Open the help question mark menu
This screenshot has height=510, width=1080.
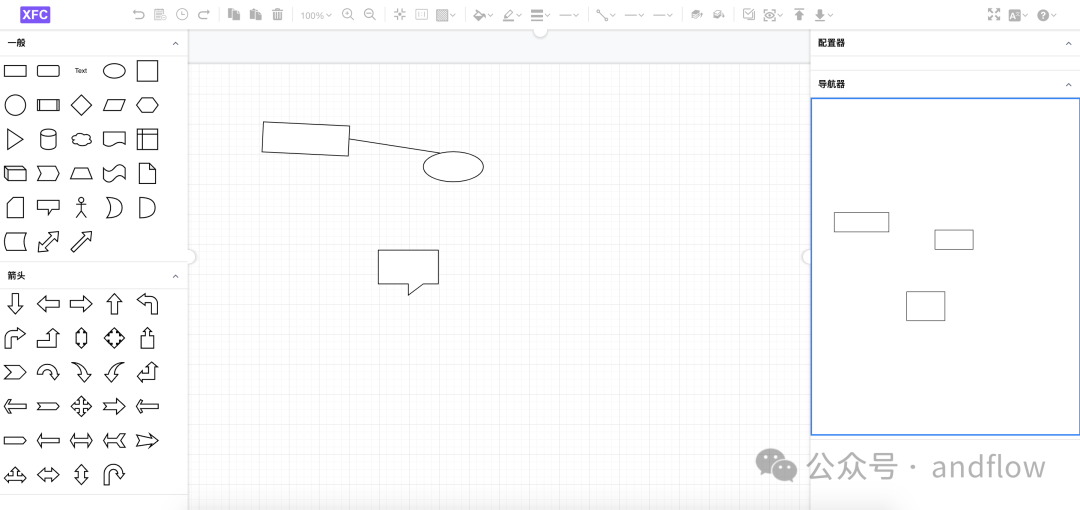click(1046, 15)
